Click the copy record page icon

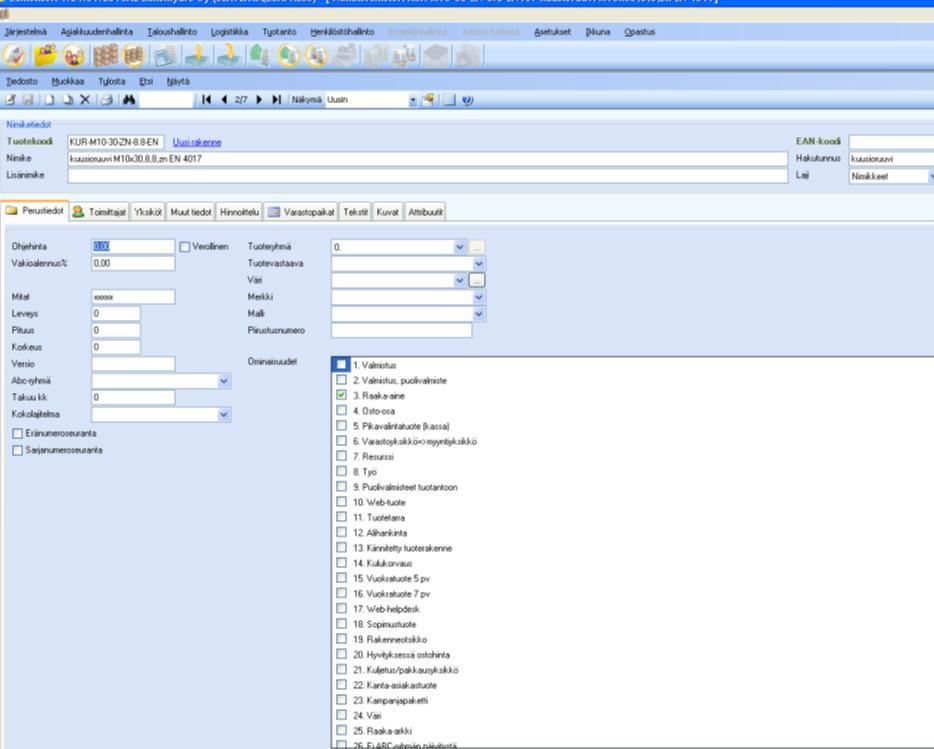[x=68, y=100]
